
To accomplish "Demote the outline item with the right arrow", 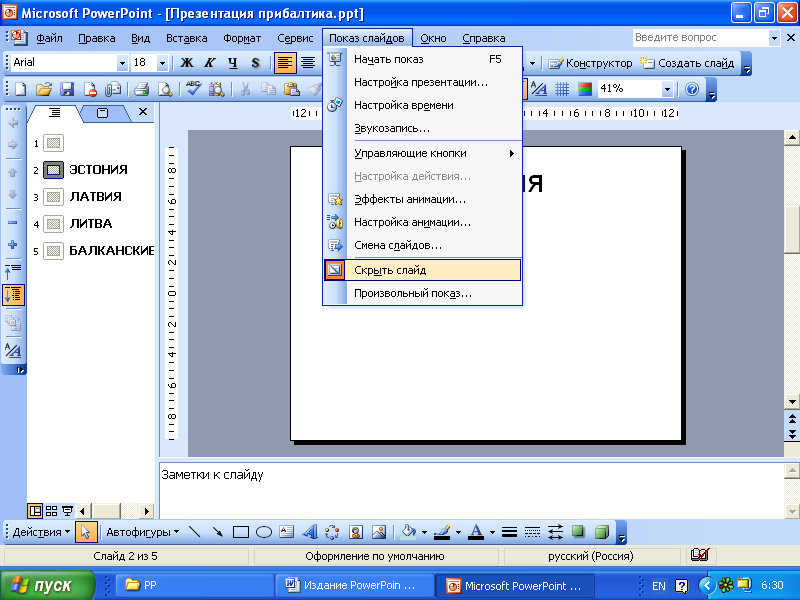I will pyautogui.click(x=13, y=144).
